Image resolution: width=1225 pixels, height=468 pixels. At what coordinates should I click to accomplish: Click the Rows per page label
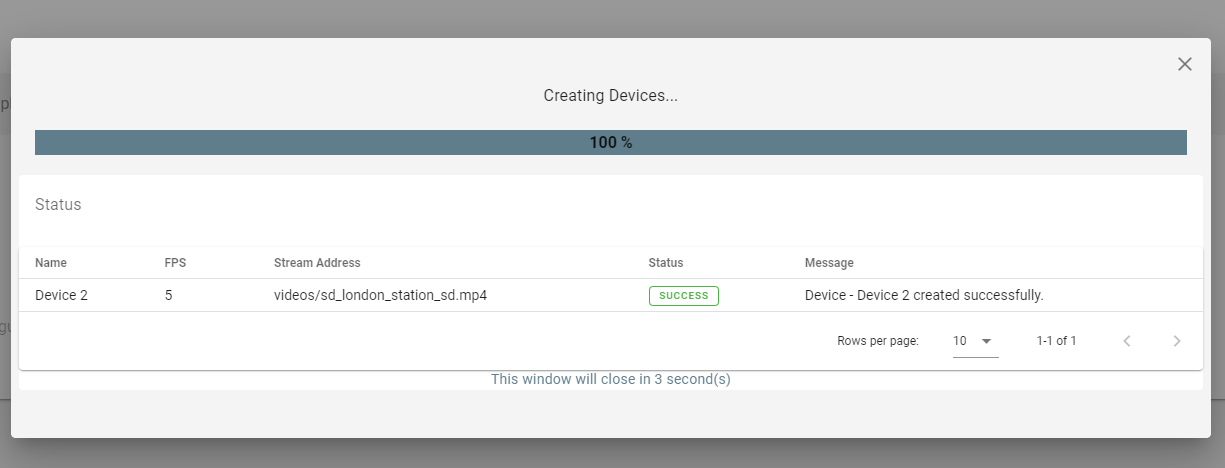coord(877,341)
